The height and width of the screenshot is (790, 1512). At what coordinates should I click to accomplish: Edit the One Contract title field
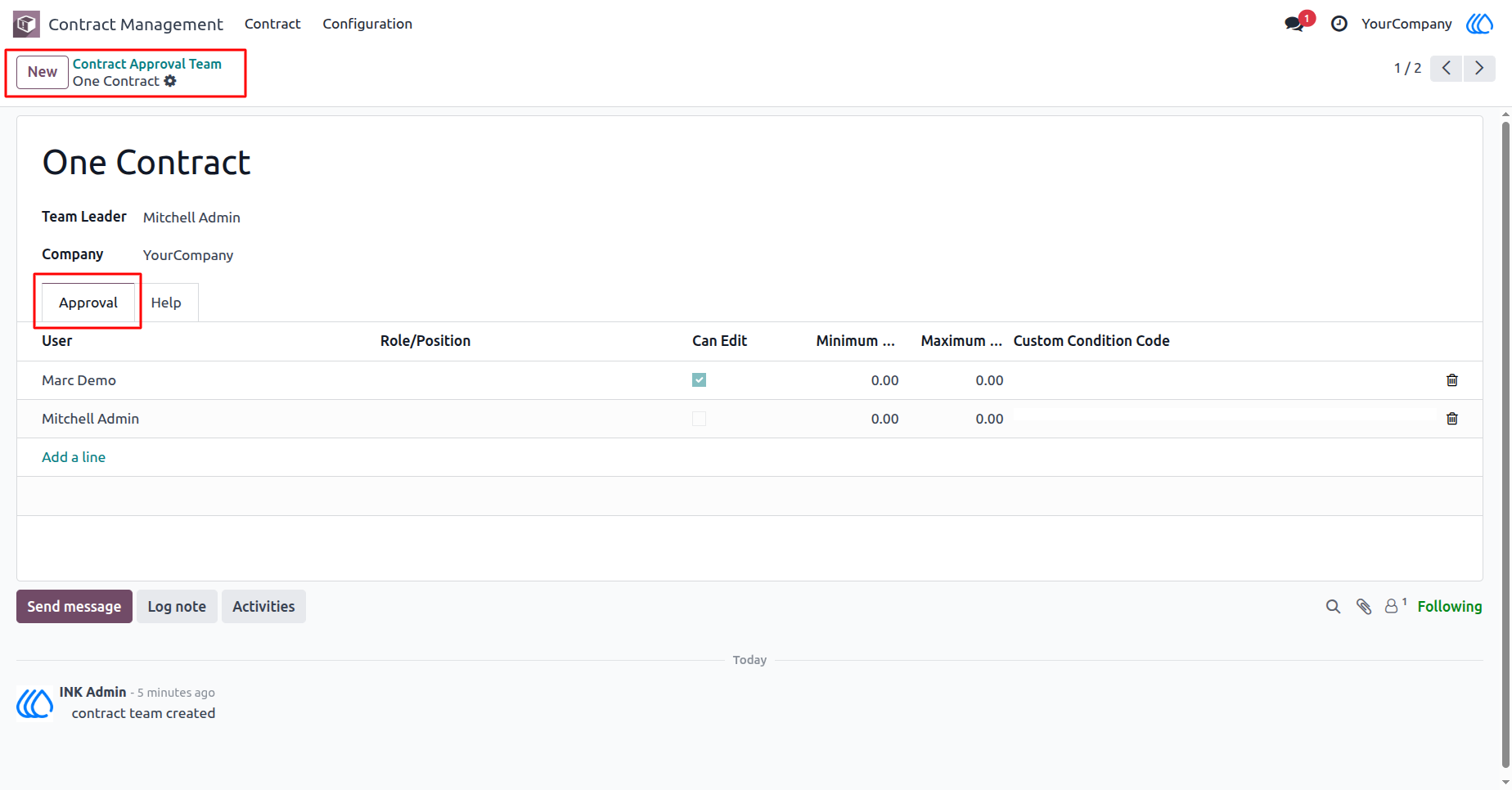[x=146, y=163]
